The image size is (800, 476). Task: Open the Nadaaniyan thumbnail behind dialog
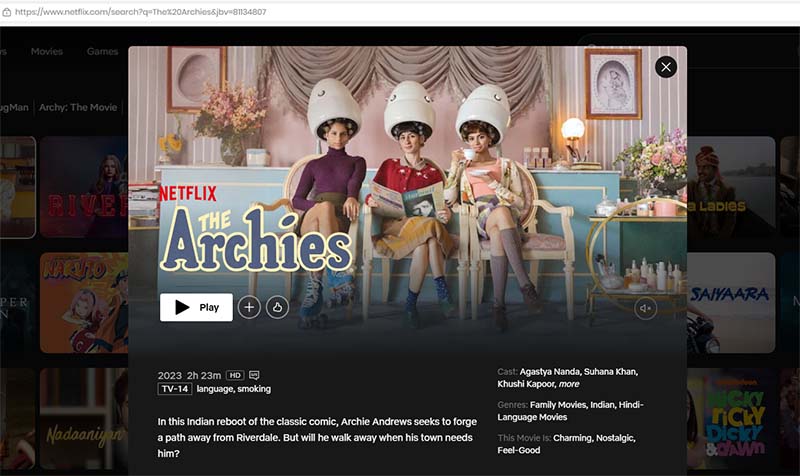[x=84, y=418]
